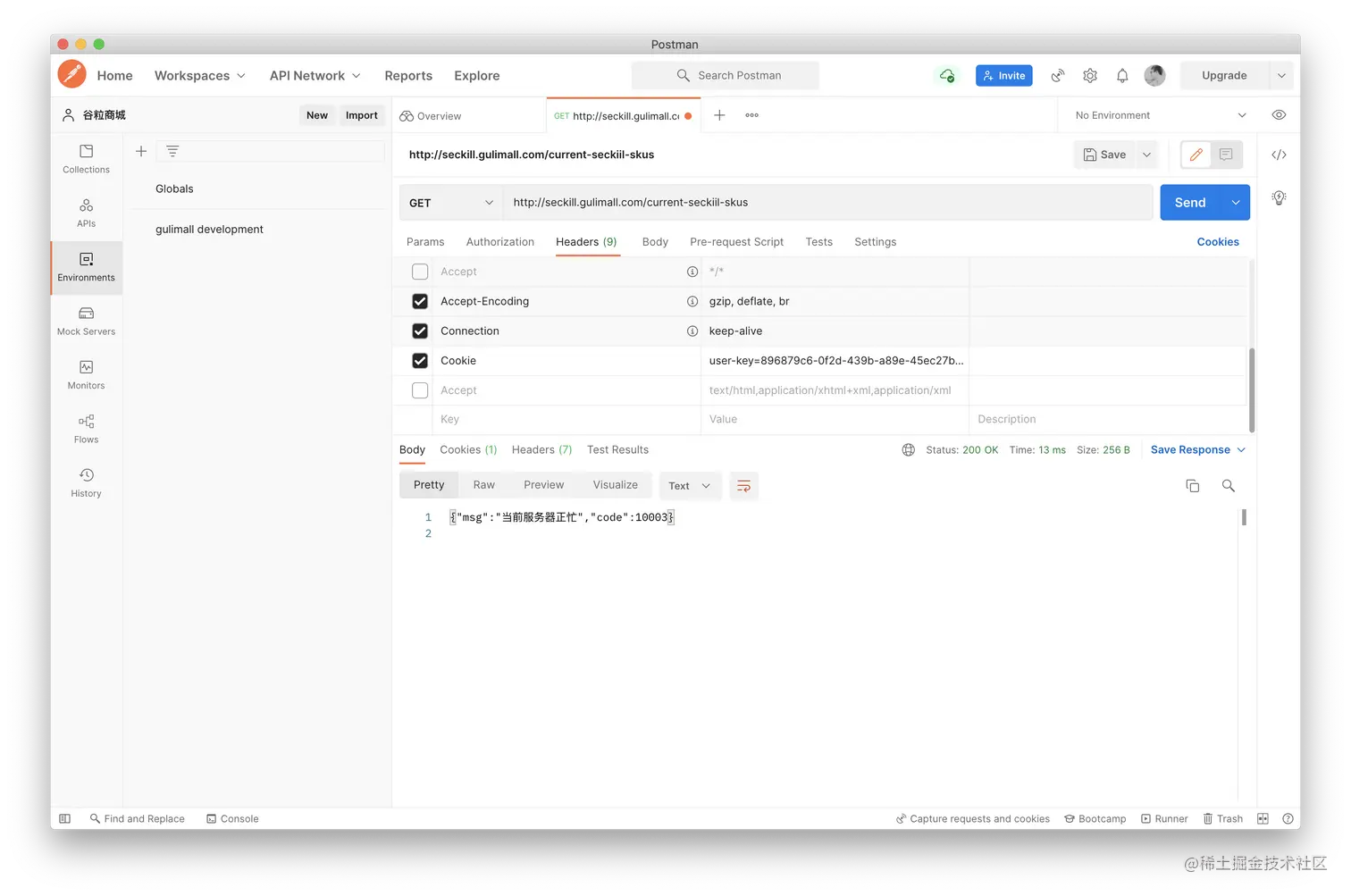Open the notifications bell
The height and width of the screenshot is (896, 1351).
[x=1122, y=76]
